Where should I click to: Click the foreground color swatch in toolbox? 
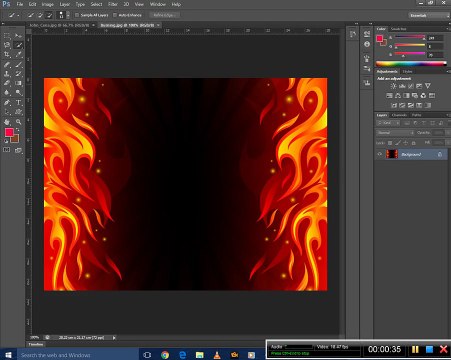(x=9, y=132)
